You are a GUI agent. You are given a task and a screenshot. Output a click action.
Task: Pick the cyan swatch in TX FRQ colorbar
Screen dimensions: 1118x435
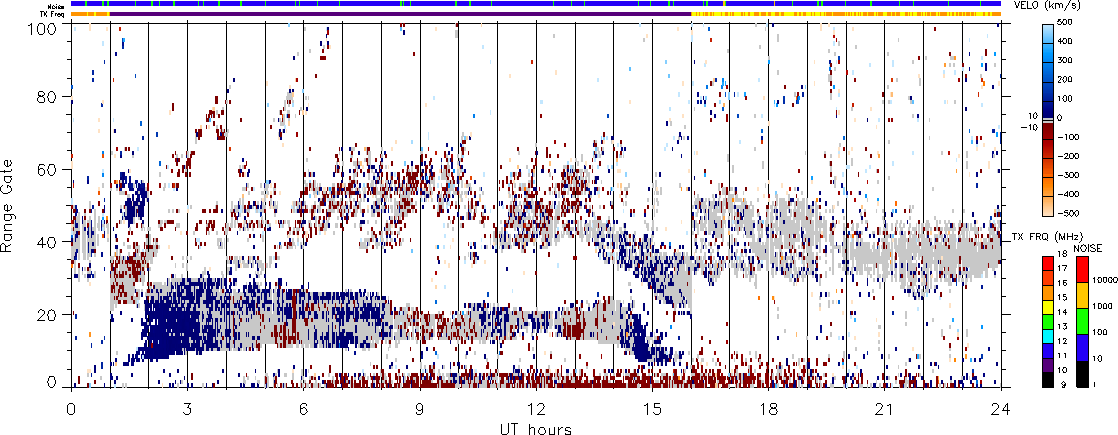click(1048, 337)
